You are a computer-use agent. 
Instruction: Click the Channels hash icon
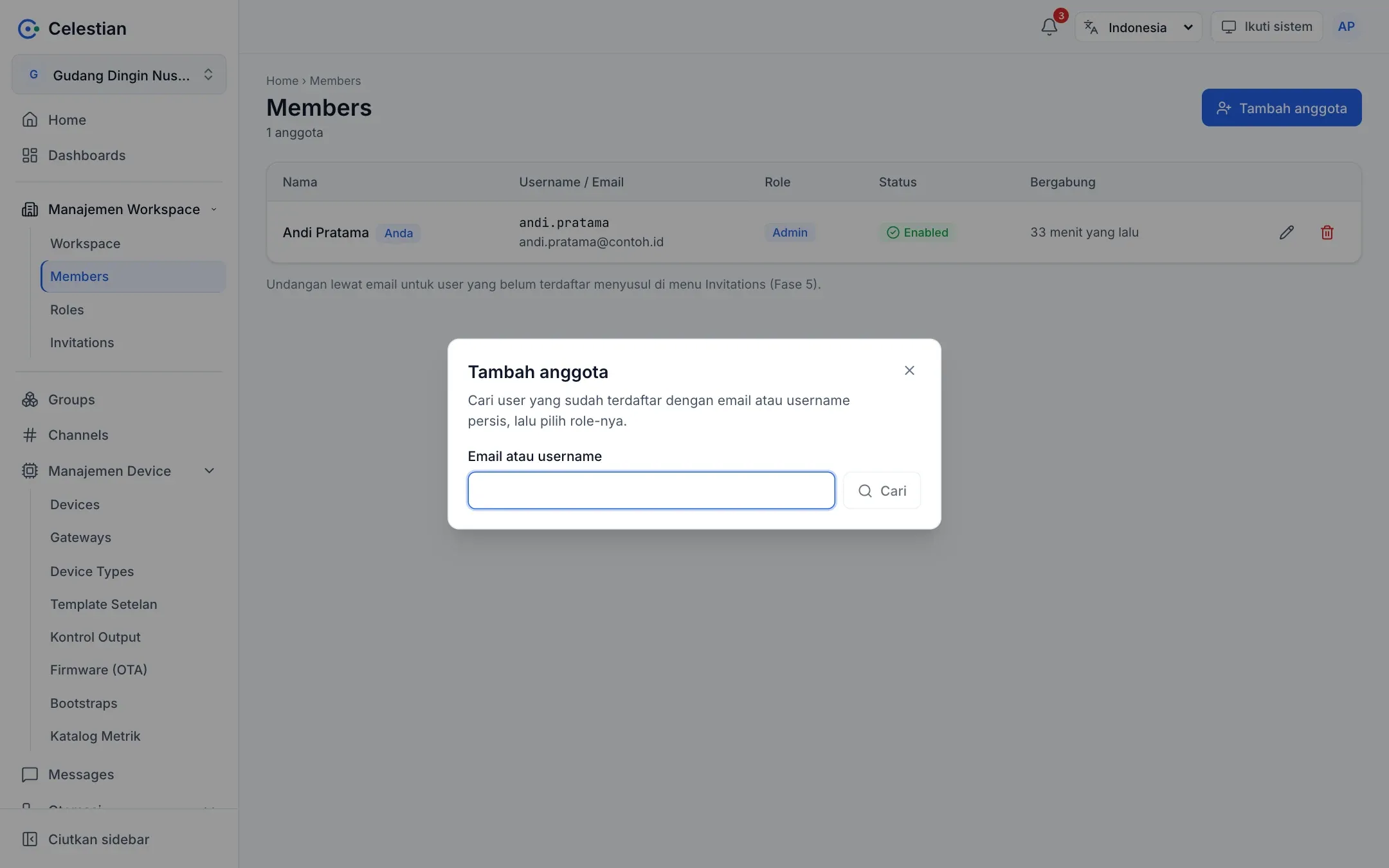tap(30, 435)
